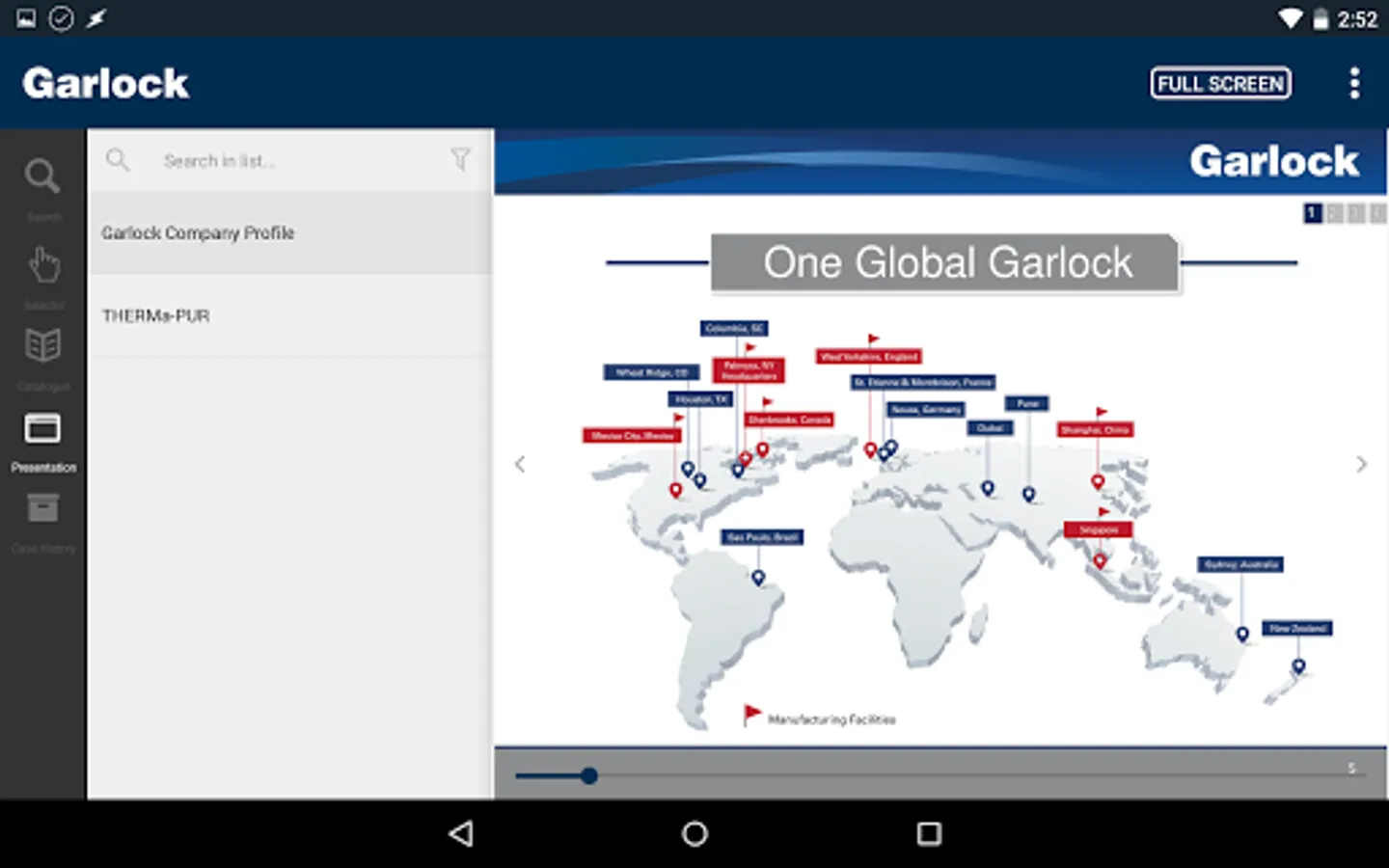Click the Sherbrooke, Canada map label

point(789,420)
